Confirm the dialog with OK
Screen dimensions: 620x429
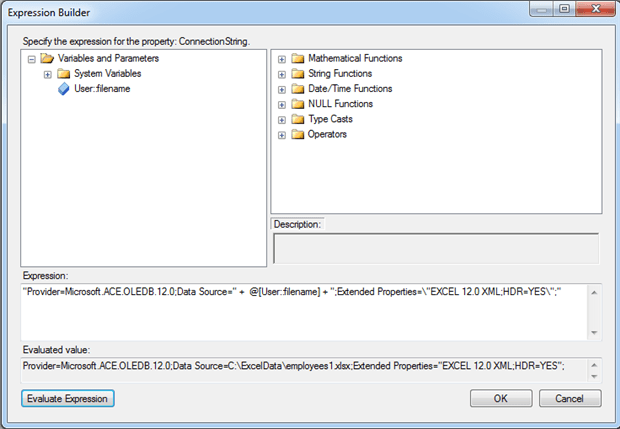pyautogui.click(x=501, y=398)
